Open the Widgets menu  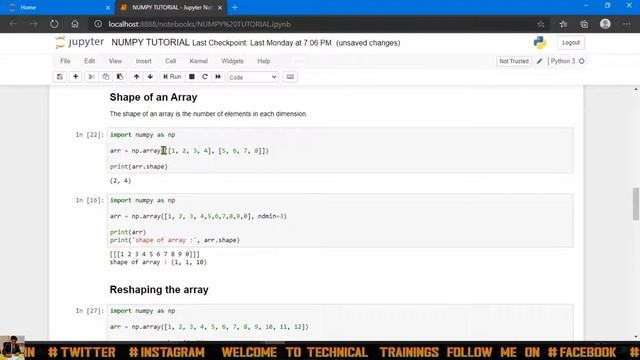coord(232,61)
